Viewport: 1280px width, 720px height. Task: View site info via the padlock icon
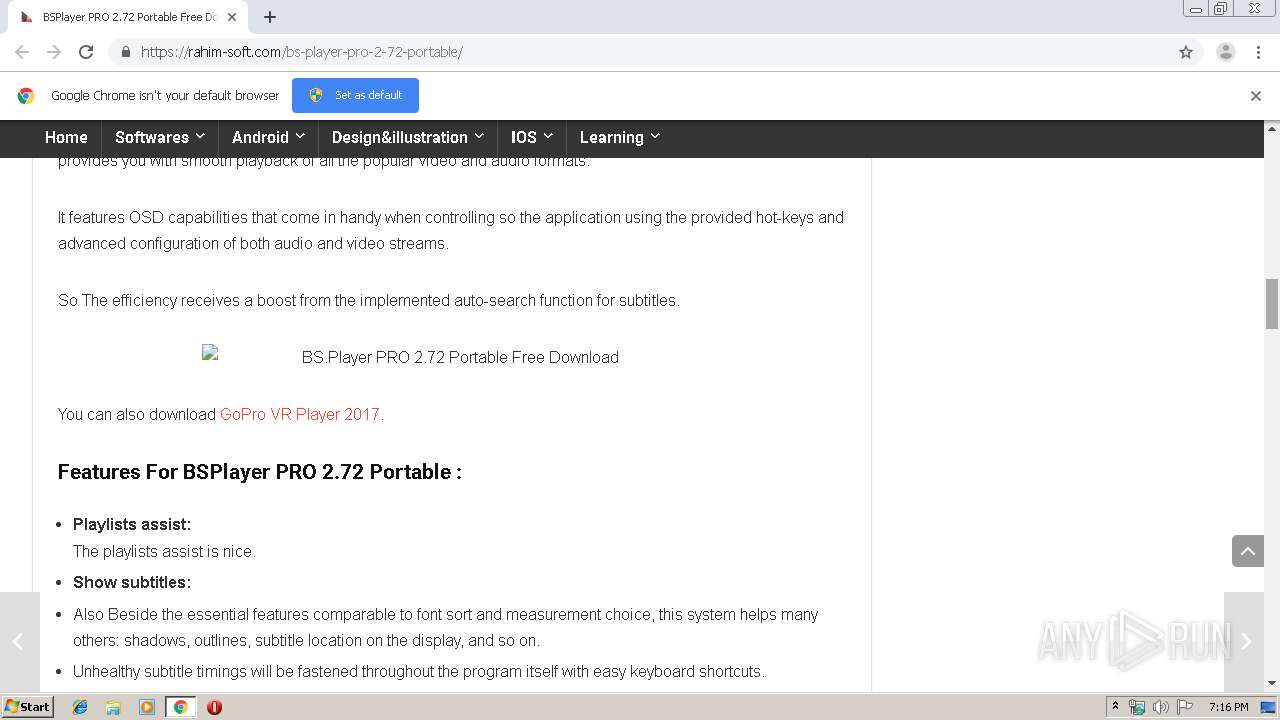(x=125, y=52)
